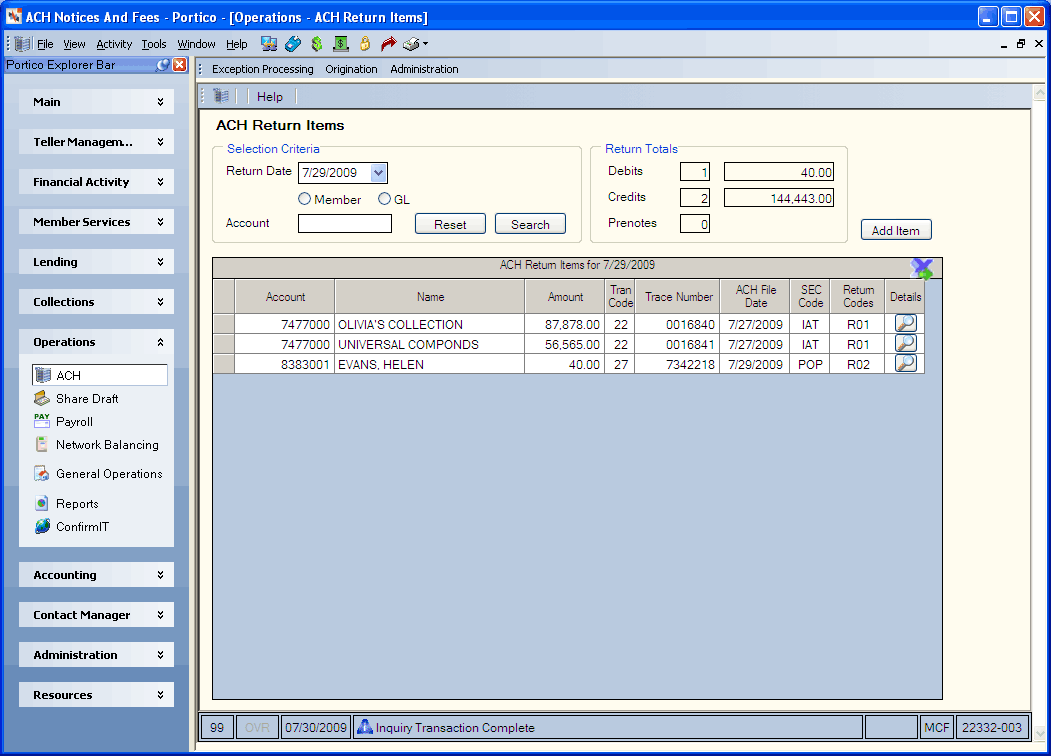
Task: Select row header for EVANS, HELEN row
Action: click(224, 365)
